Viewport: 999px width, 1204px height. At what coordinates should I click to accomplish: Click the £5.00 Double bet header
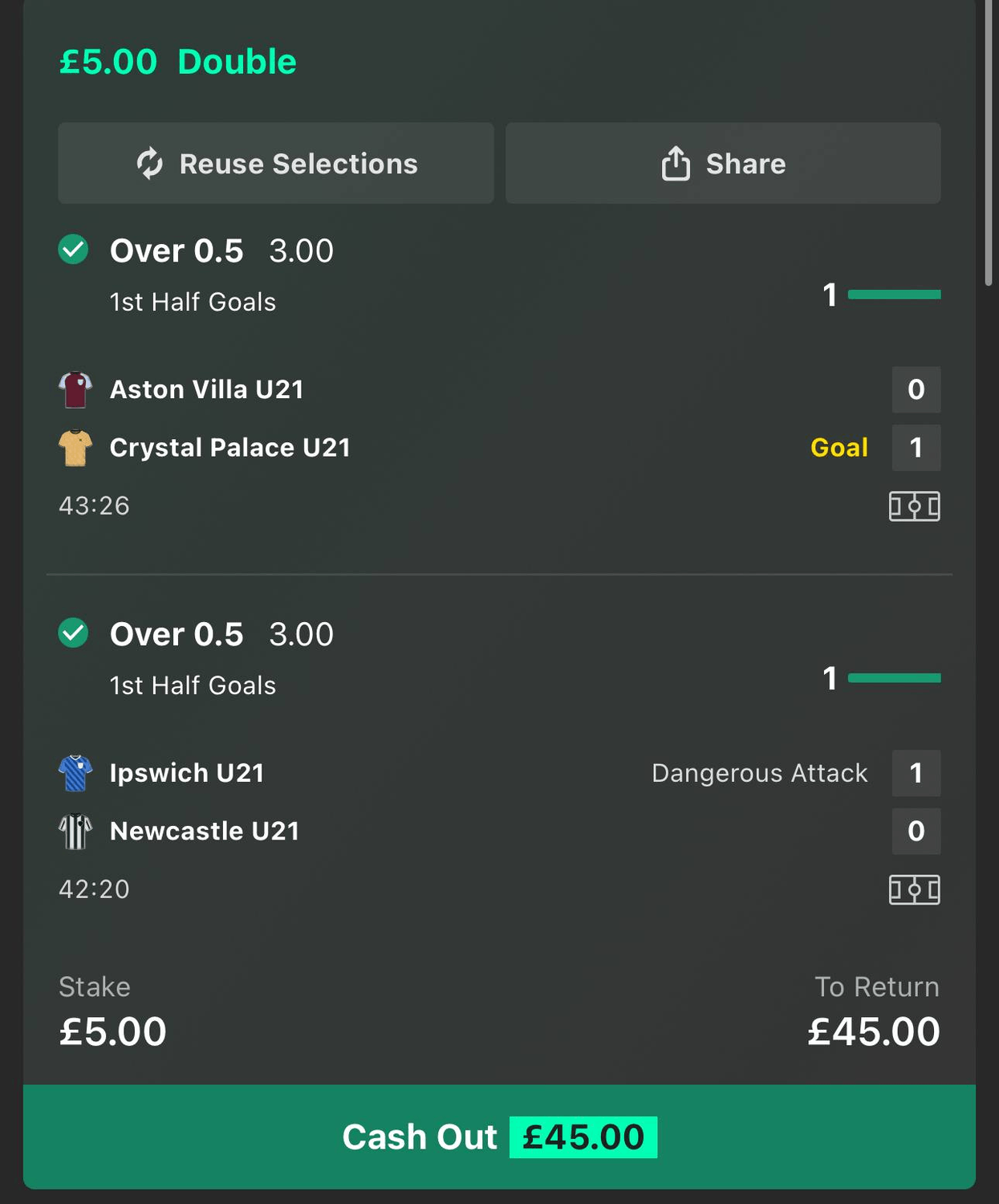[x=178, y=62]
